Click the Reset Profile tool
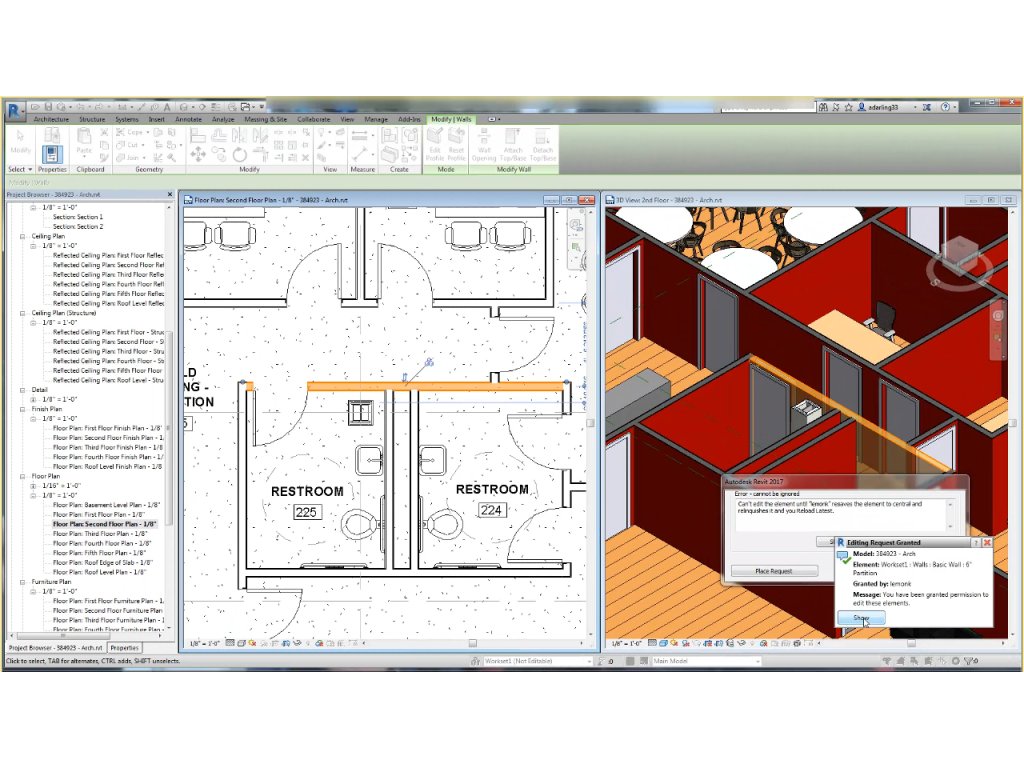 pyautogui.click(x=456, y=144)
